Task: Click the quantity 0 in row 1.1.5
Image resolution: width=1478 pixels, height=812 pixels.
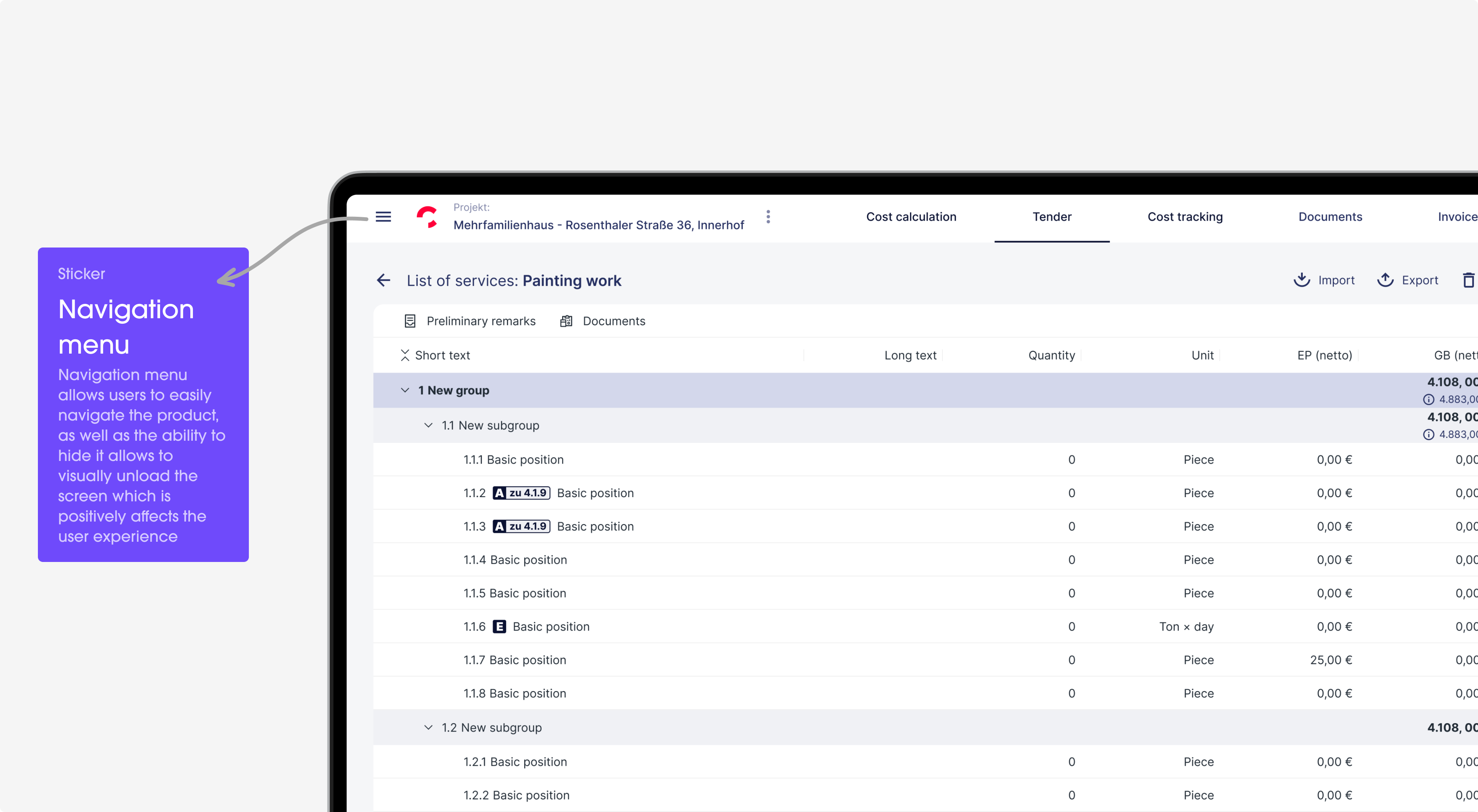Action: click(1071, 593)
